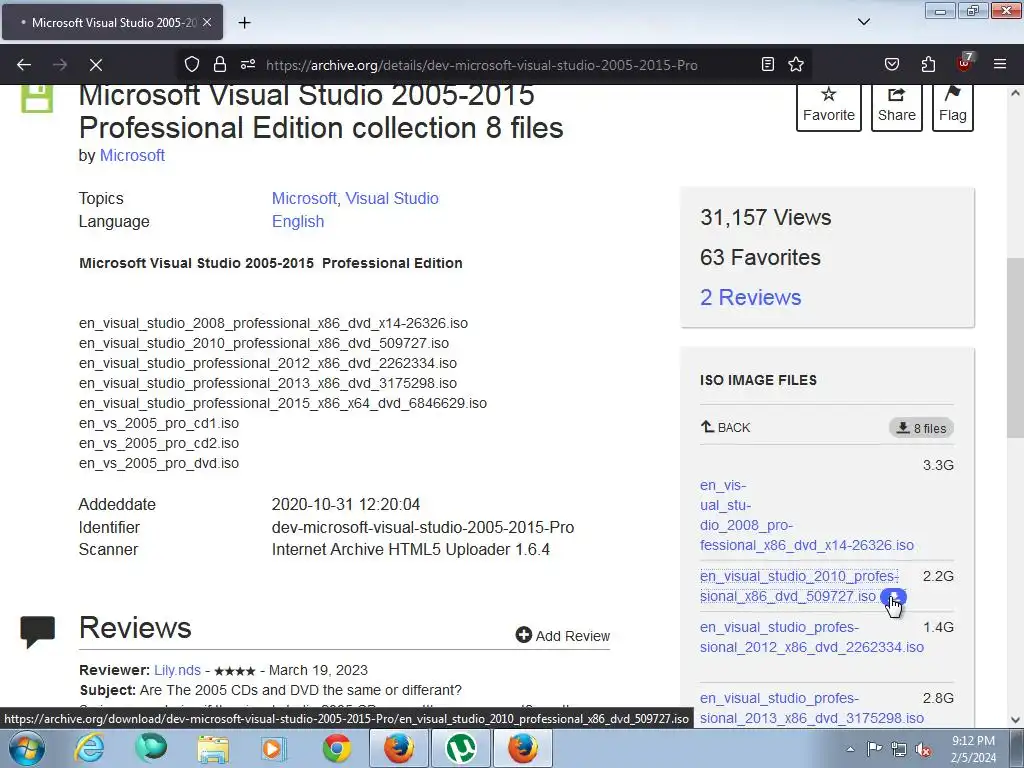This screenshot has width=1024, height=768.
Task: Select the text en_vs_2005_pro_cd1.iso
Action: point(159,423)
